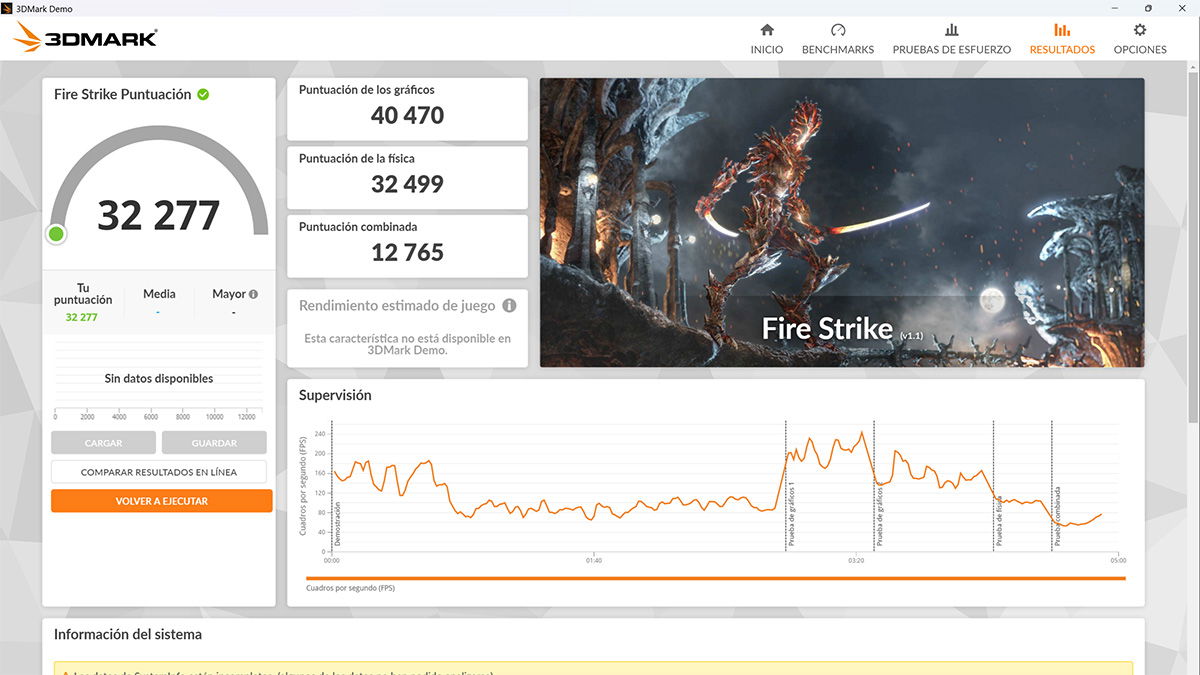Click the green dot on the score gauge
This screenshot has height=675, width=1200.
tap(56, 234)
